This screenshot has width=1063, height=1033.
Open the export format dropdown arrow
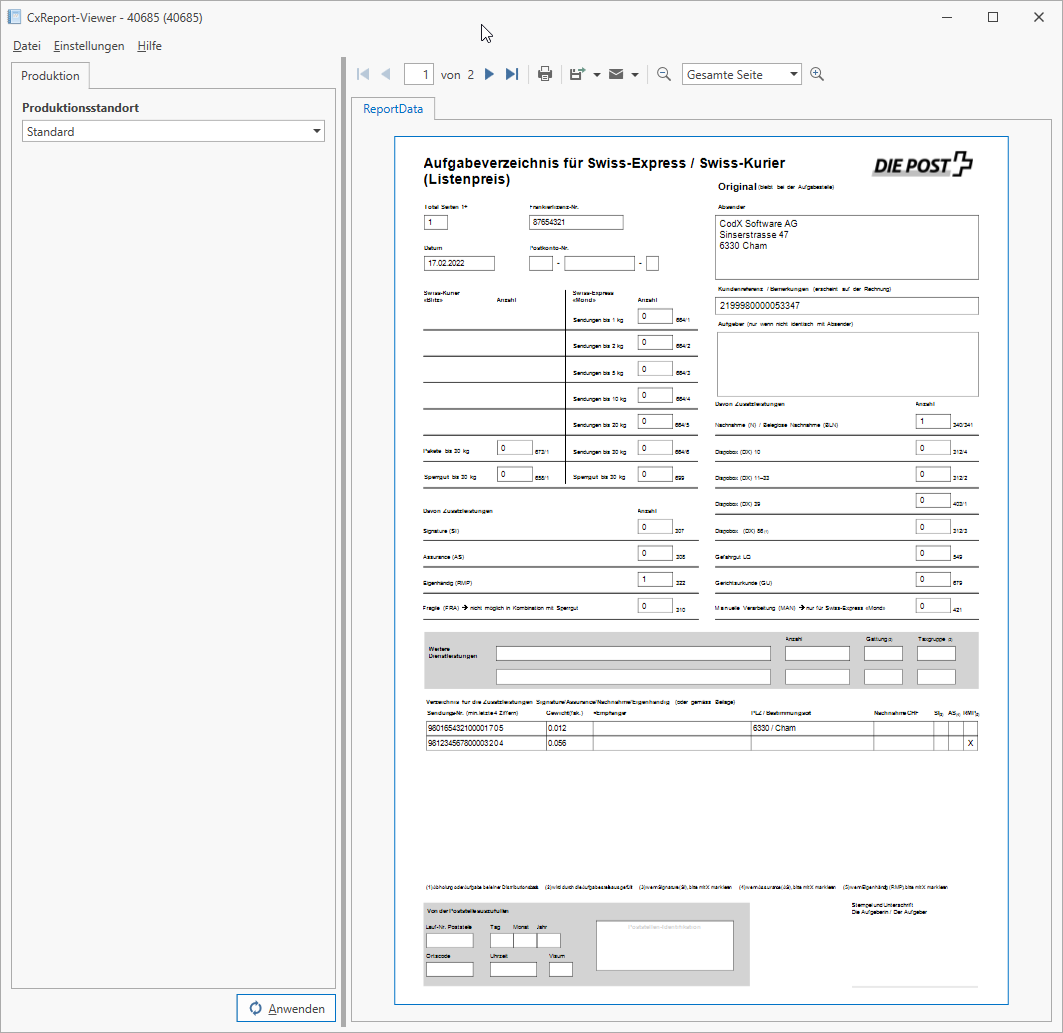coord(597,75)
